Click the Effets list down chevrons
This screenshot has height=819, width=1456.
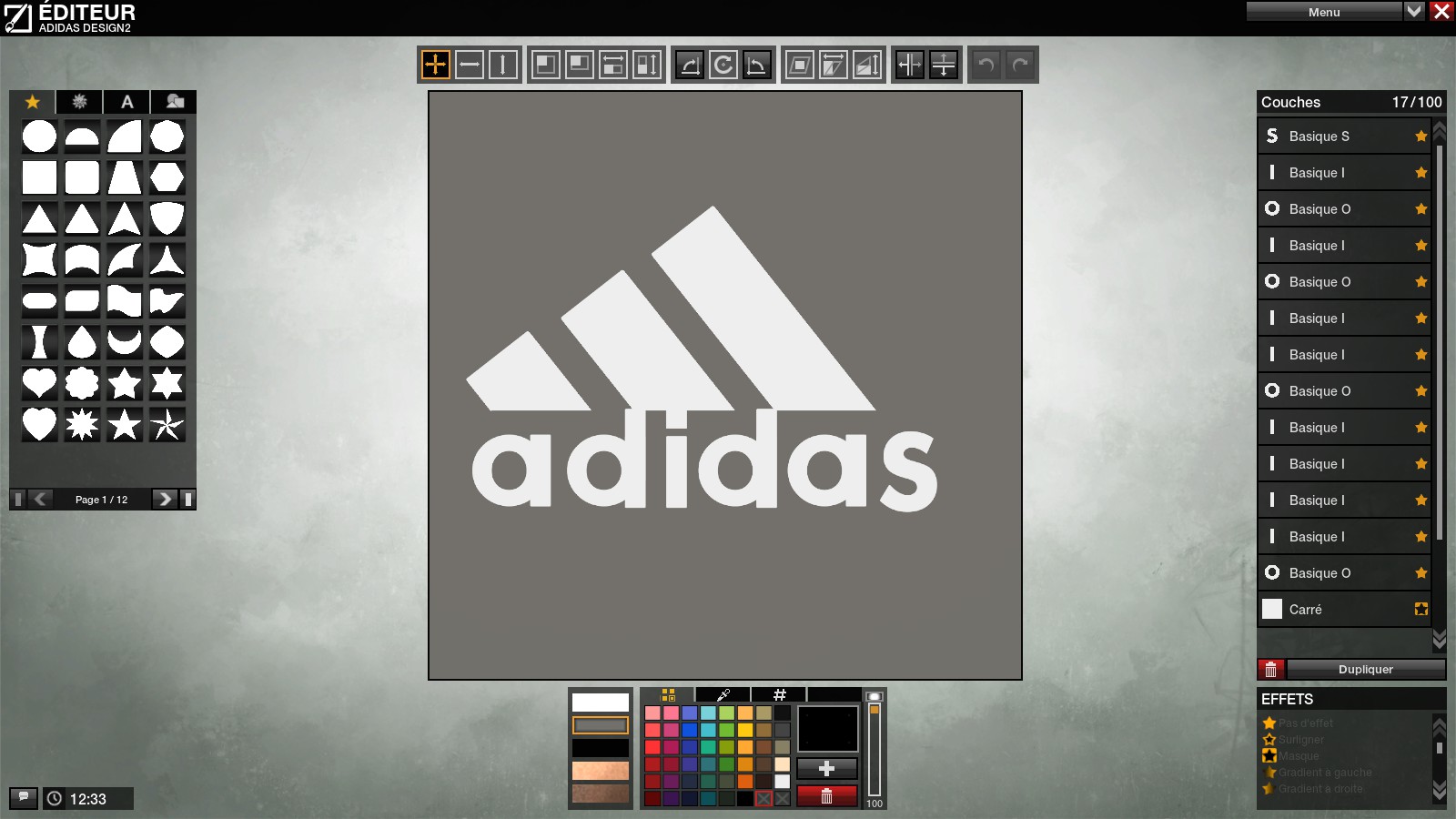pyautogui.click(x=1440, y=789)
